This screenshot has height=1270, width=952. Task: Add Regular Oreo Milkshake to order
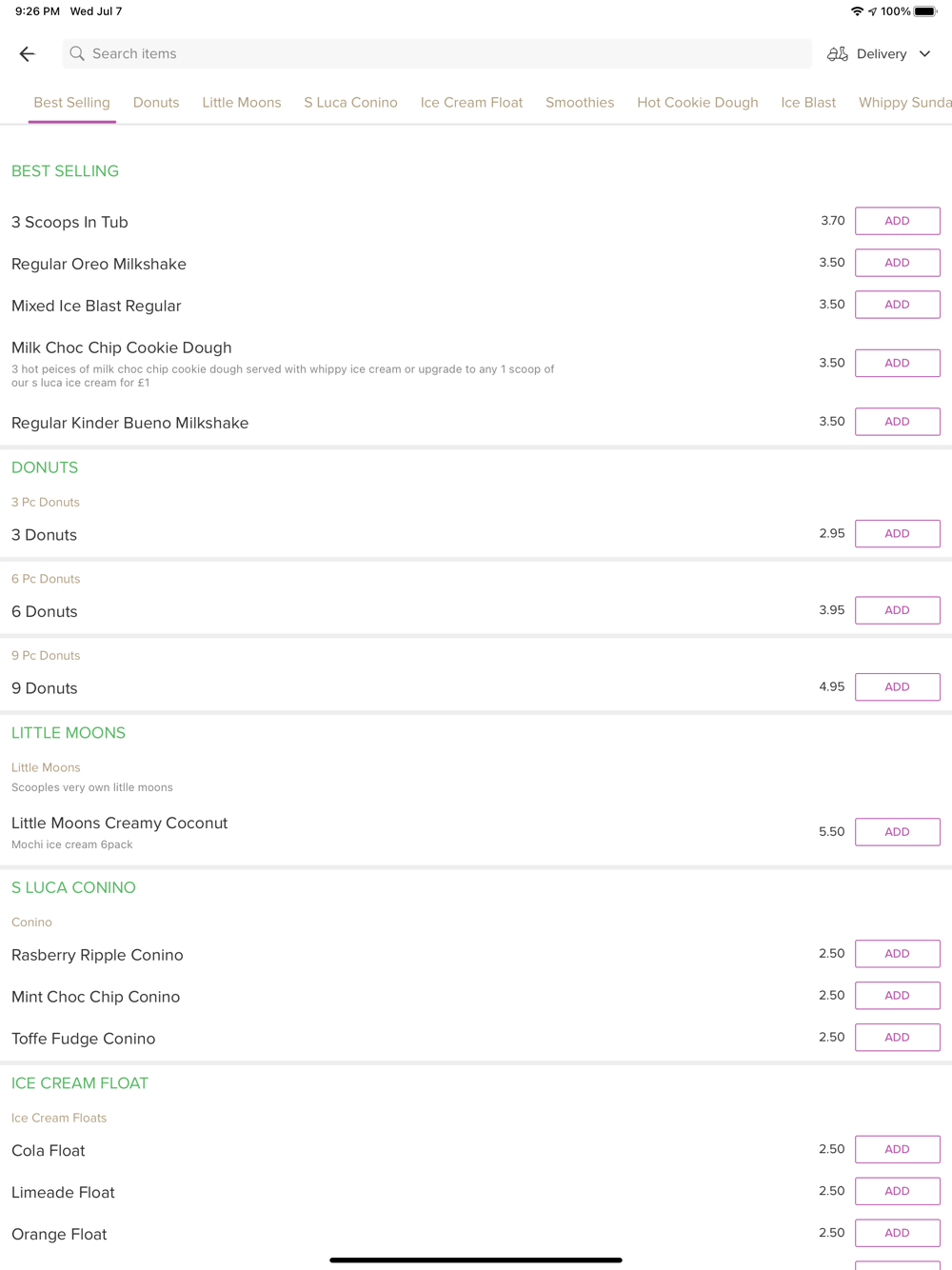point(897,263)
